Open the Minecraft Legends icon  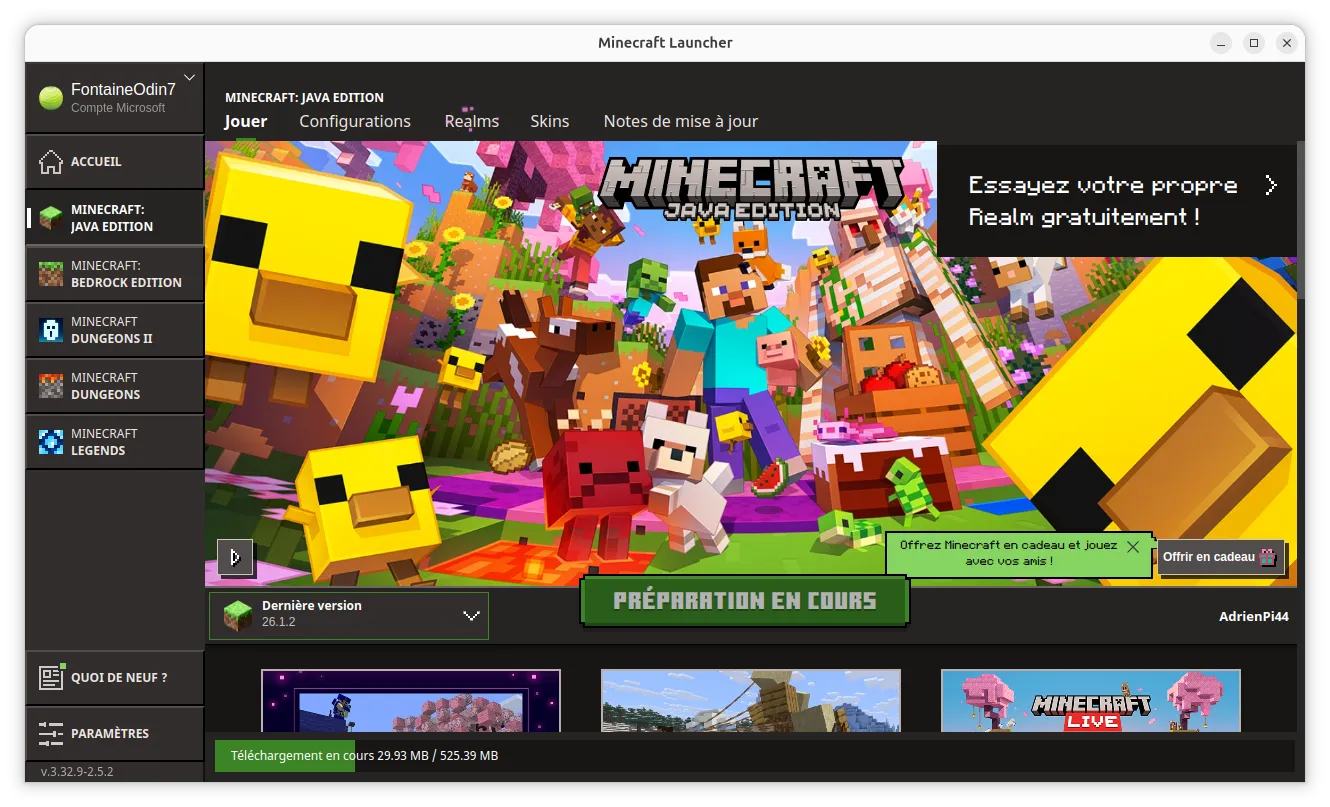click(51, 442)
